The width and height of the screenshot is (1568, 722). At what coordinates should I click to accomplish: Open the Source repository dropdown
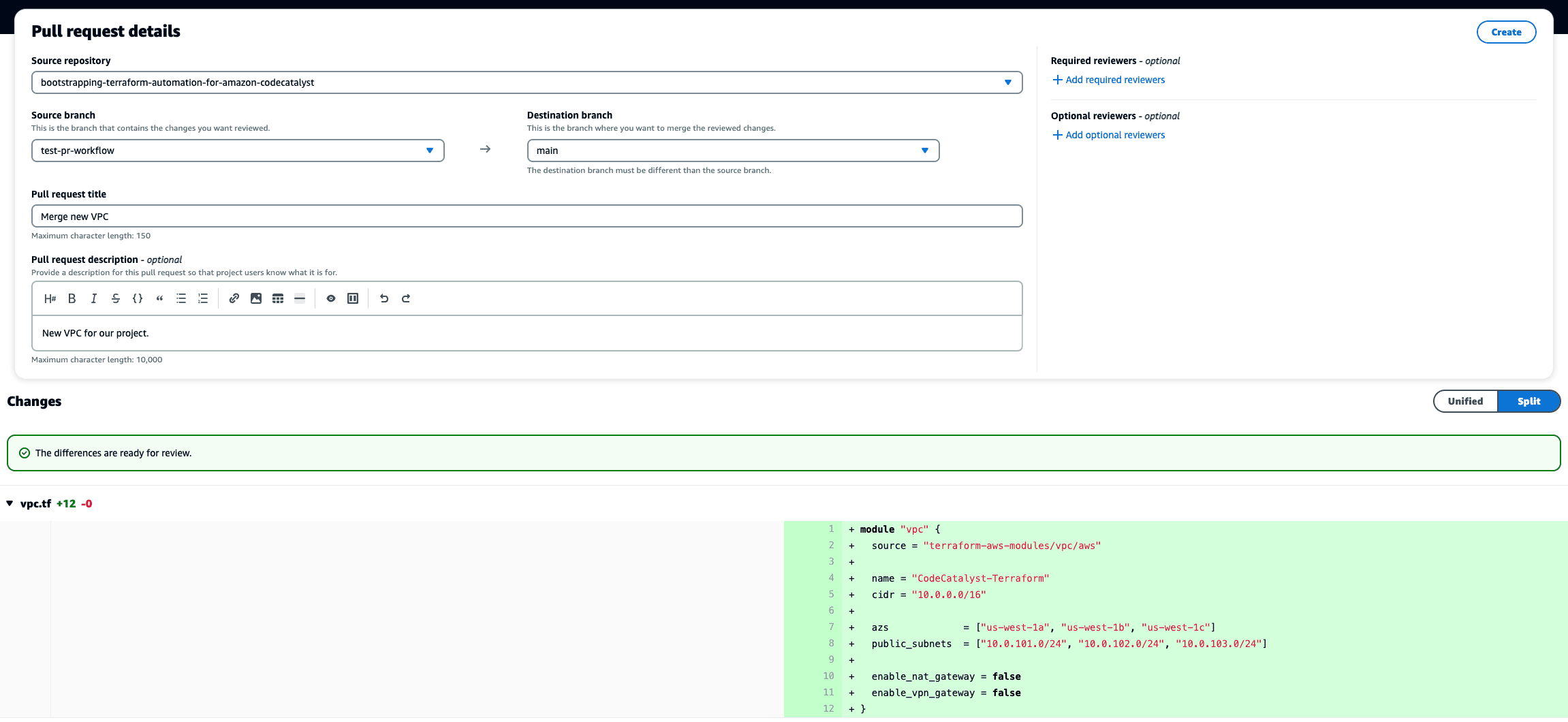click(527, 82)
